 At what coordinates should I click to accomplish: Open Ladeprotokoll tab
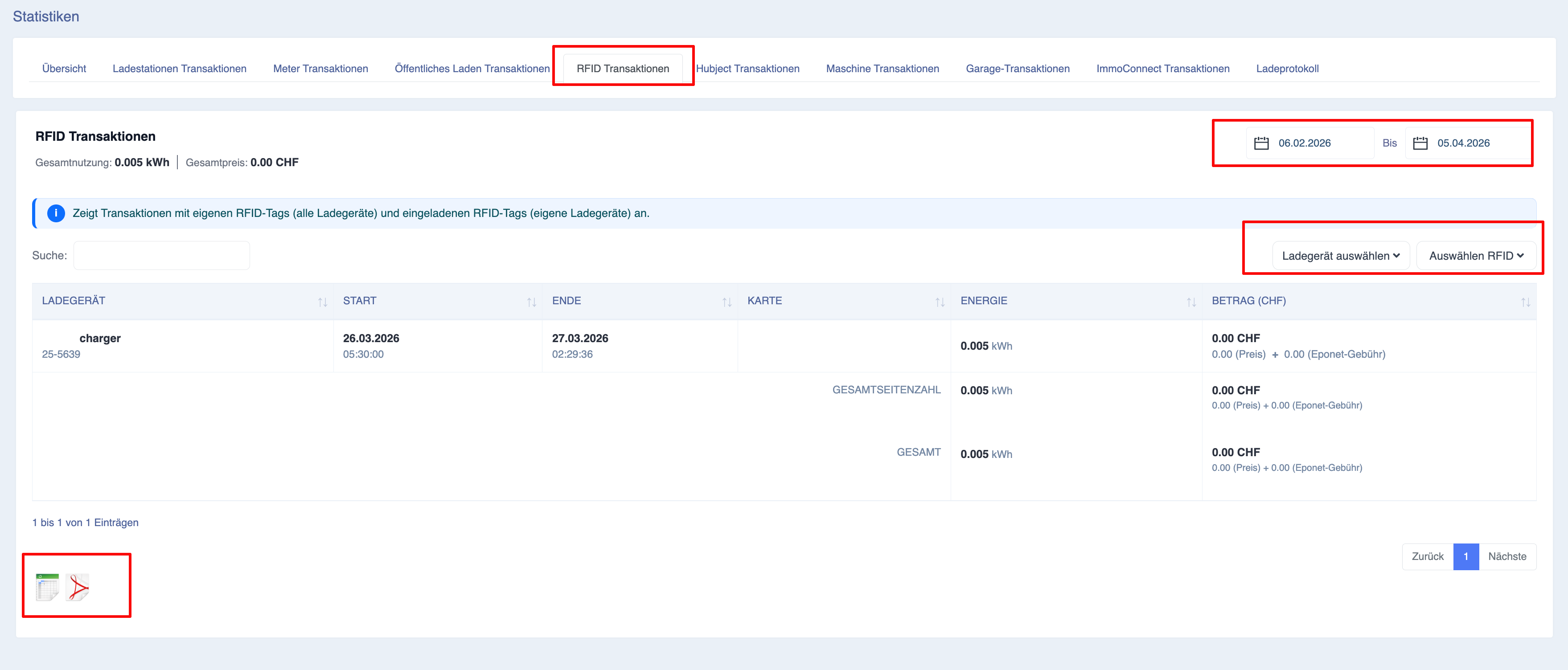point(1287,68)
